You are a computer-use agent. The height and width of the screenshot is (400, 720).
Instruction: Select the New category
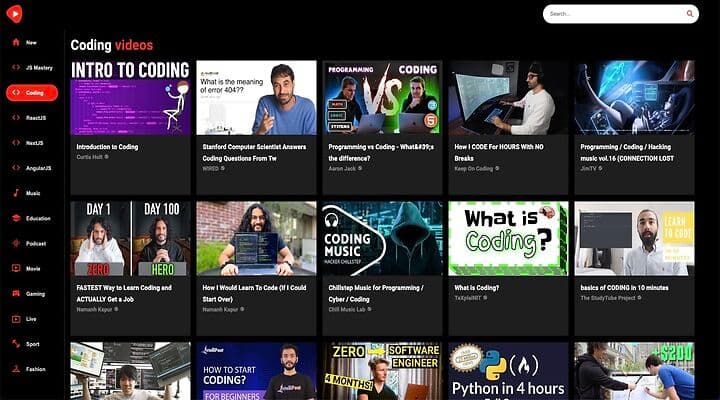point(32,42)
